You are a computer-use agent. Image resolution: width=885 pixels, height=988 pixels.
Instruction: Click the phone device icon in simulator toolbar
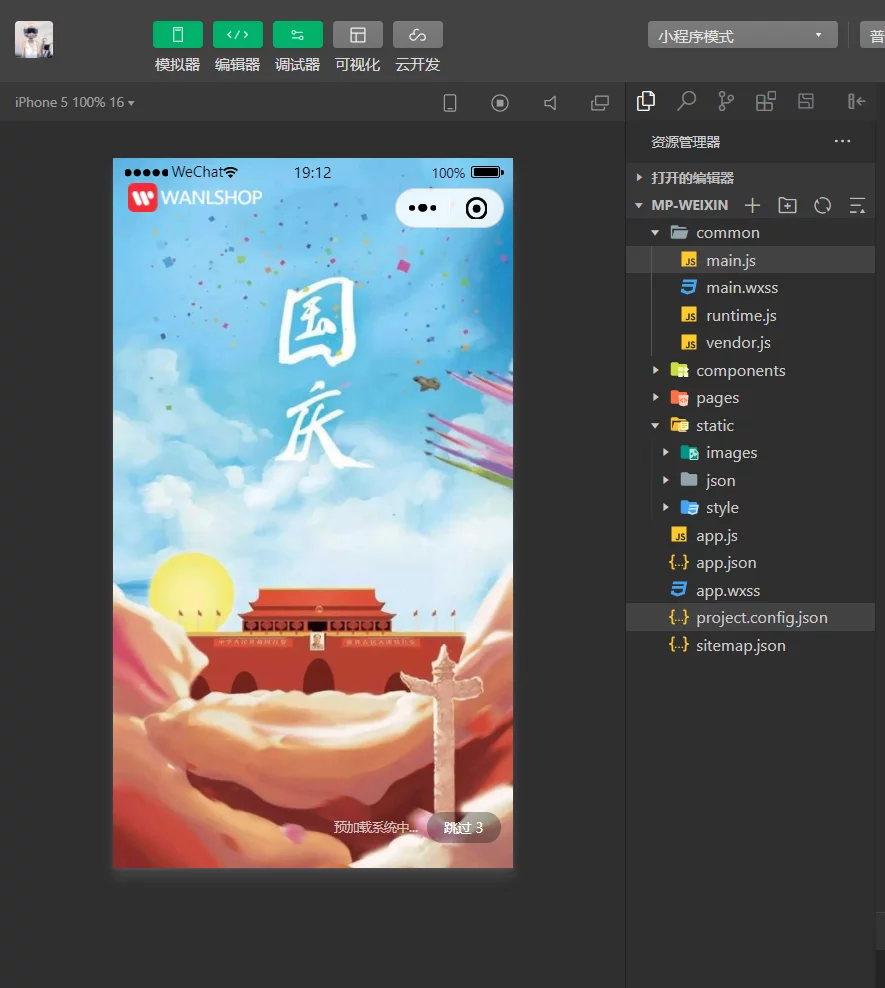click(450, 103)
